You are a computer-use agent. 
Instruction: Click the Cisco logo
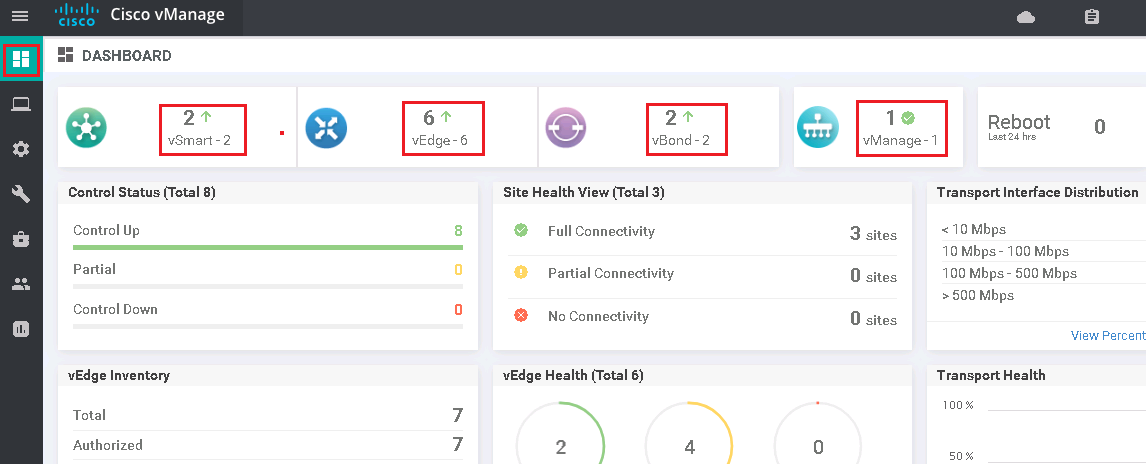coord(76,15)
